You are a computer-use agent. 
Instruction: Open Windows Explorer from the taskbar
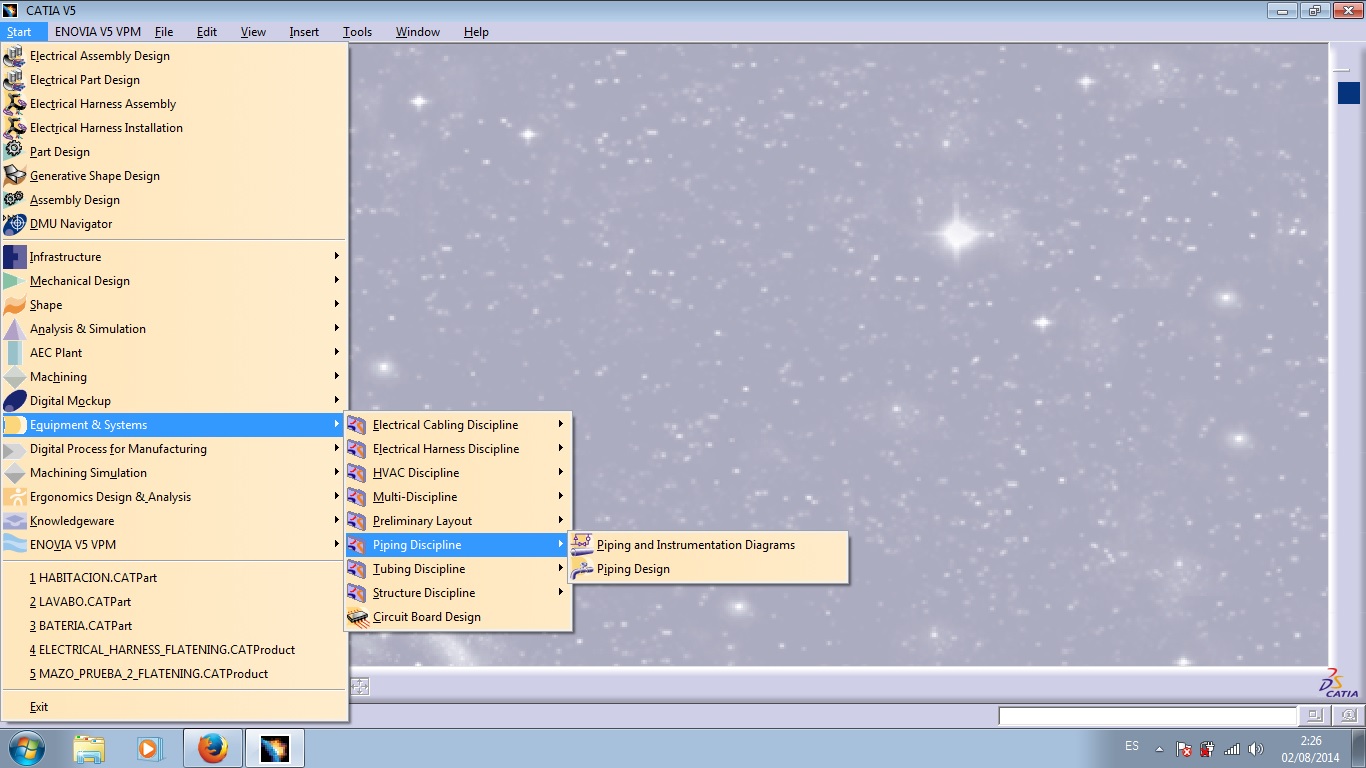(x=89, y=748)
